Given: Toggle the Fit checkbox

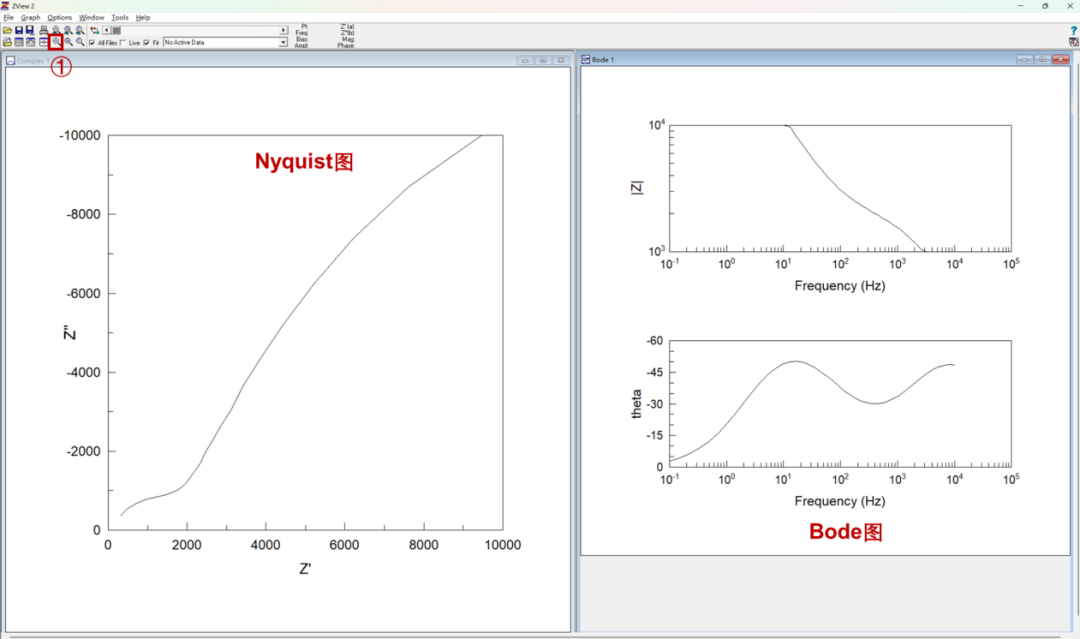Looking at the screenshot, I should 147,43.
